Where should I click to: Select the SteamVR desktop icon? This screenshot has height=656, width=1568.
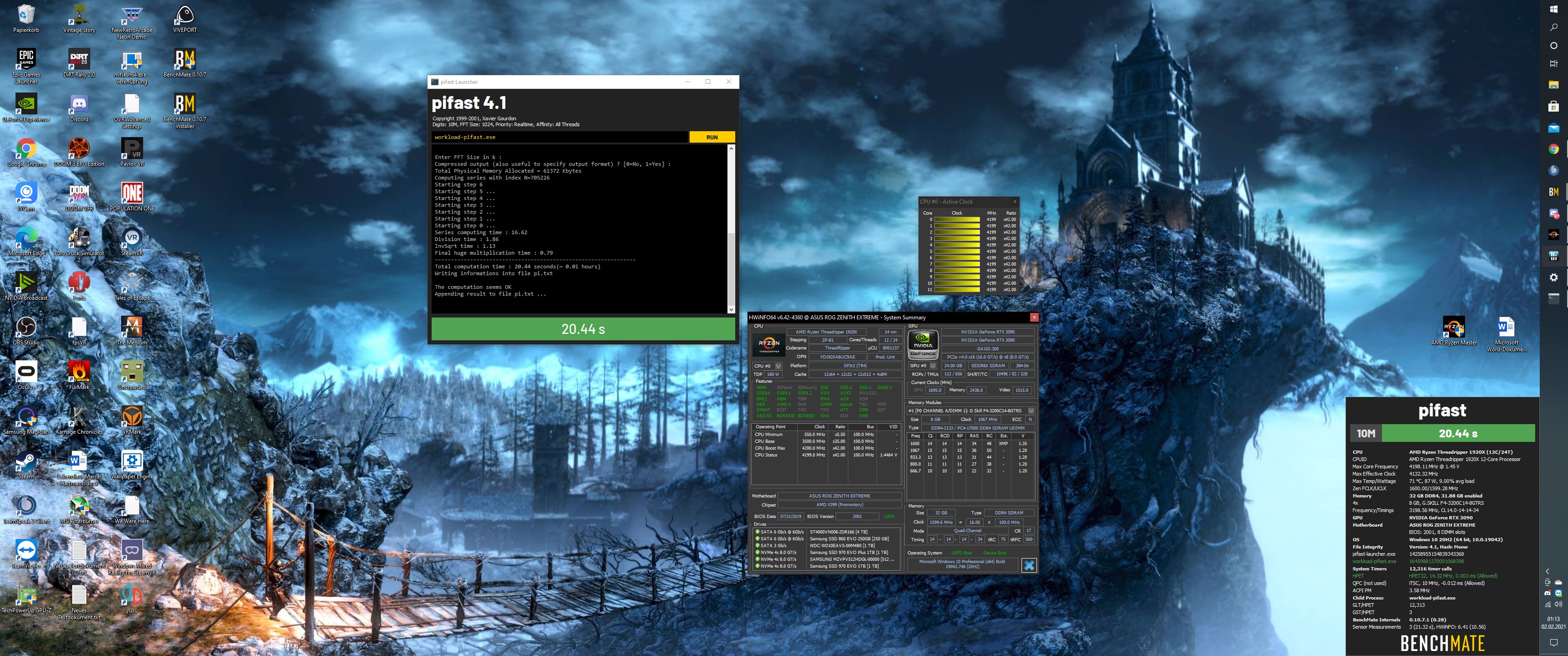point(132,241)
